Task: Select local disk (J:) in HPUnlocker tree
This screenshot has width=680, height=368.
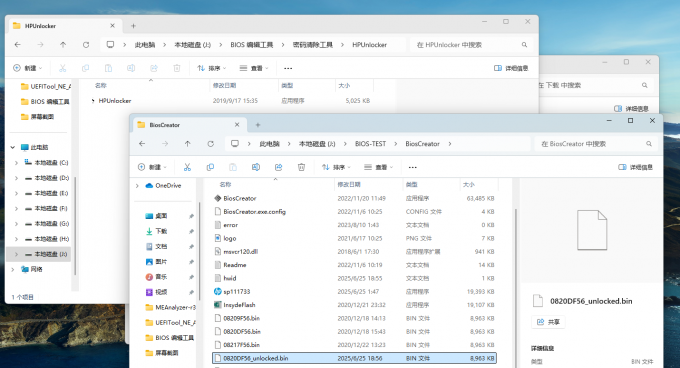Action: 39,254
